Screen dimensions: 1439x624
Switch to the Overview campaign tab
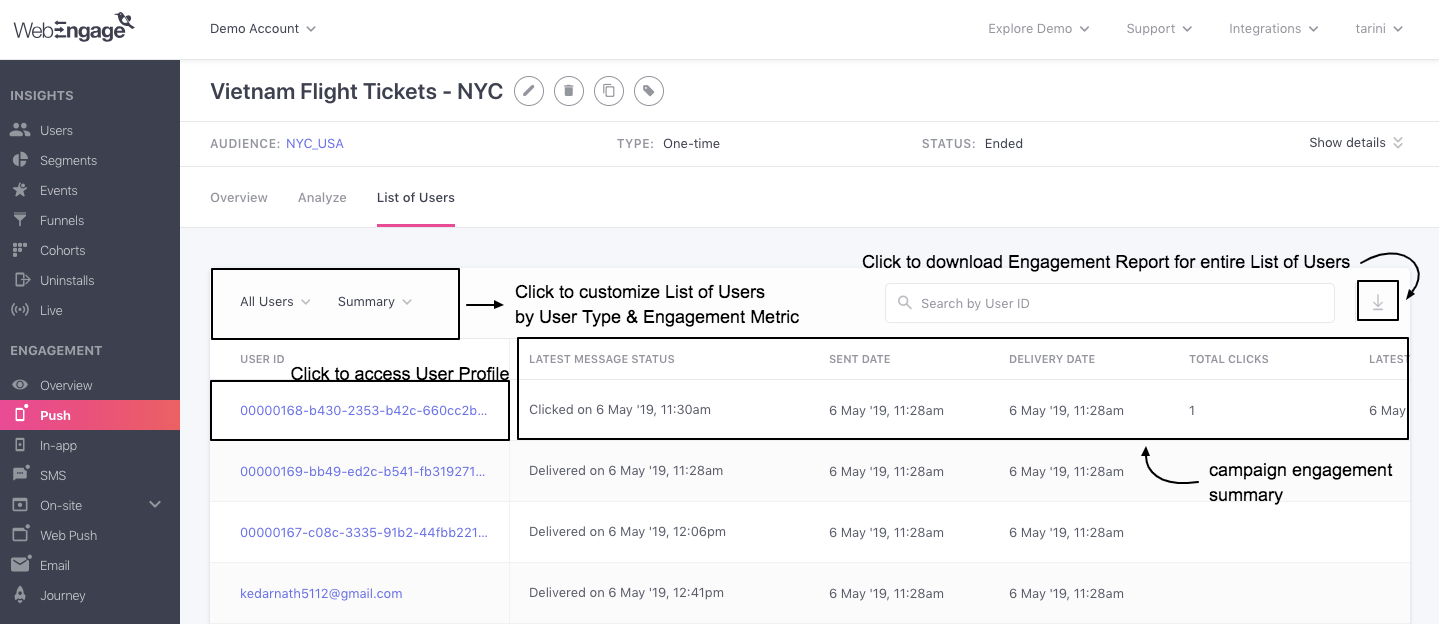tap(239, 198)
